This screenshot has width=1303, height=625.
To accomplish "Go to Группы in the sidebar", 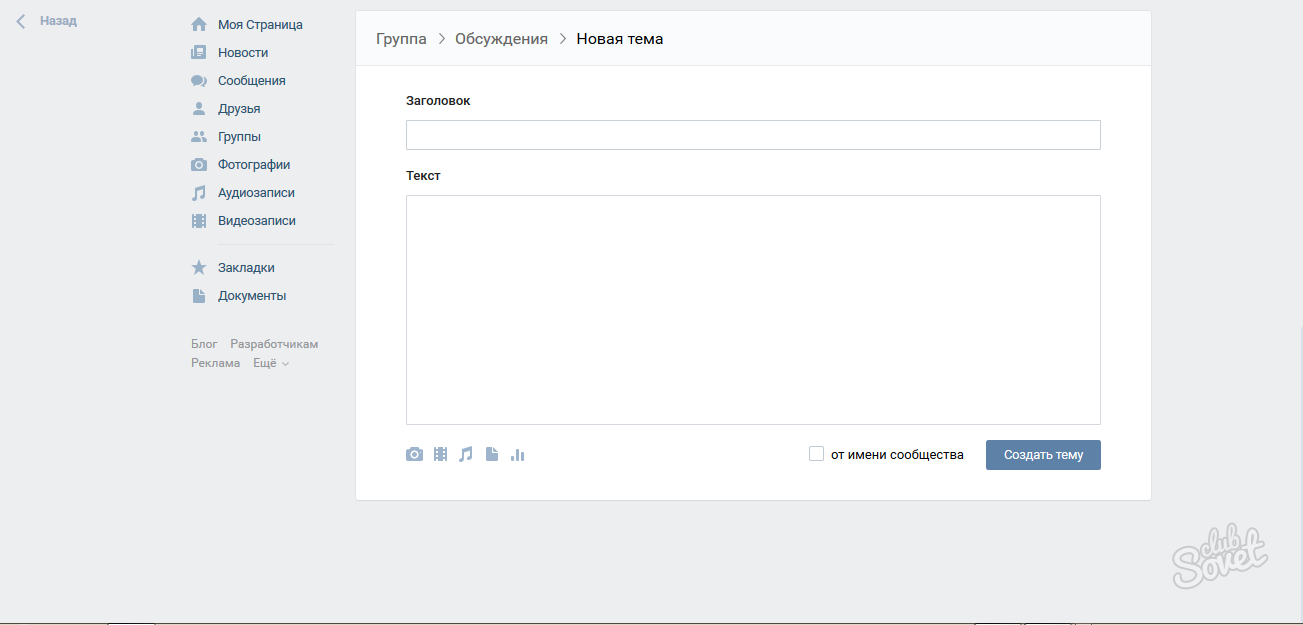I will point(239,137).
